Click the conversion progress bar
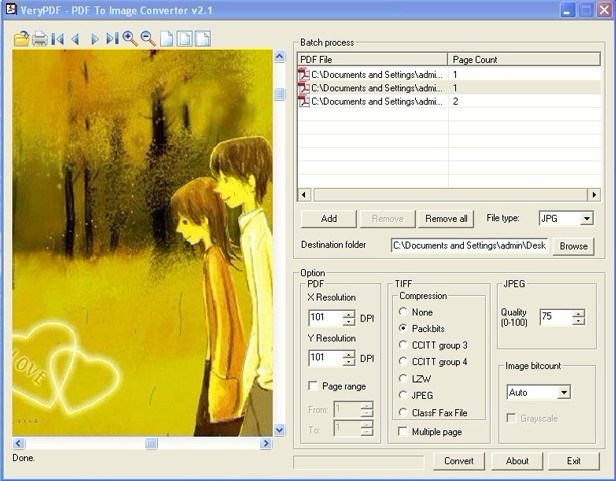The width and height of the screenshot is (616, 481). coord(359,462)
